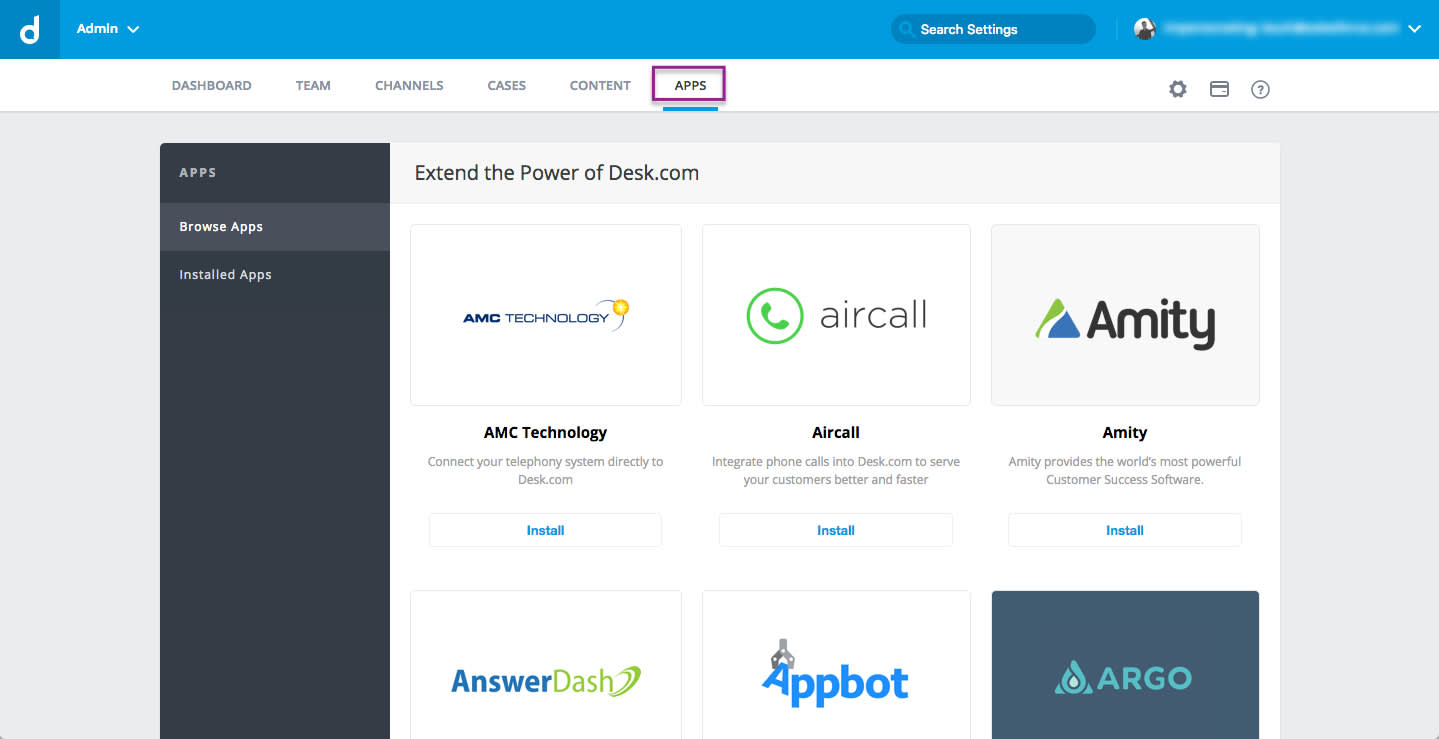Viewport: 1439px width, 739px height.
Task: Click the Amity app title
Action: click(1125, 433)
